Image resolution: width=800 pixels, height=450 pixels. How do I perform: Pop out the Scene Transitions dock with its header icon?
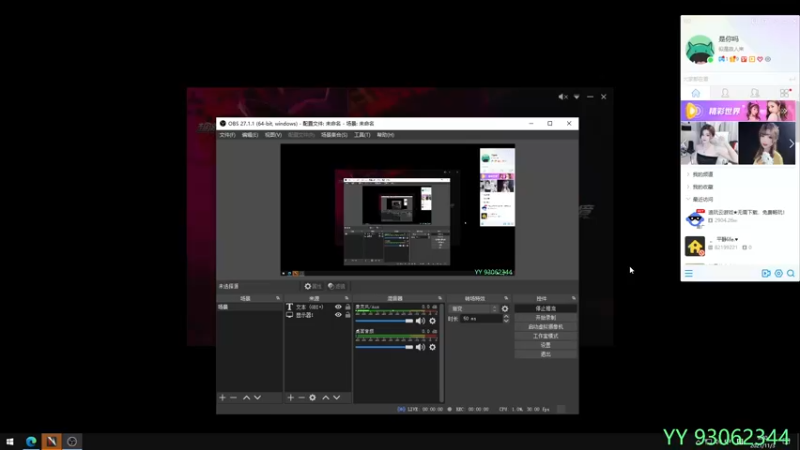pyautogui.click(x=506, y=298)
